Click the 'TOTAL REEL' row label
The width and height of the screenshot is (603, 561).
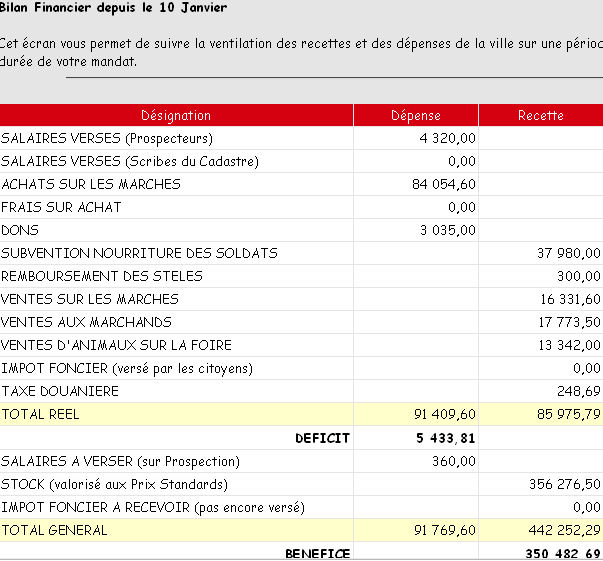pyautogui.click(x=40, y=415)
